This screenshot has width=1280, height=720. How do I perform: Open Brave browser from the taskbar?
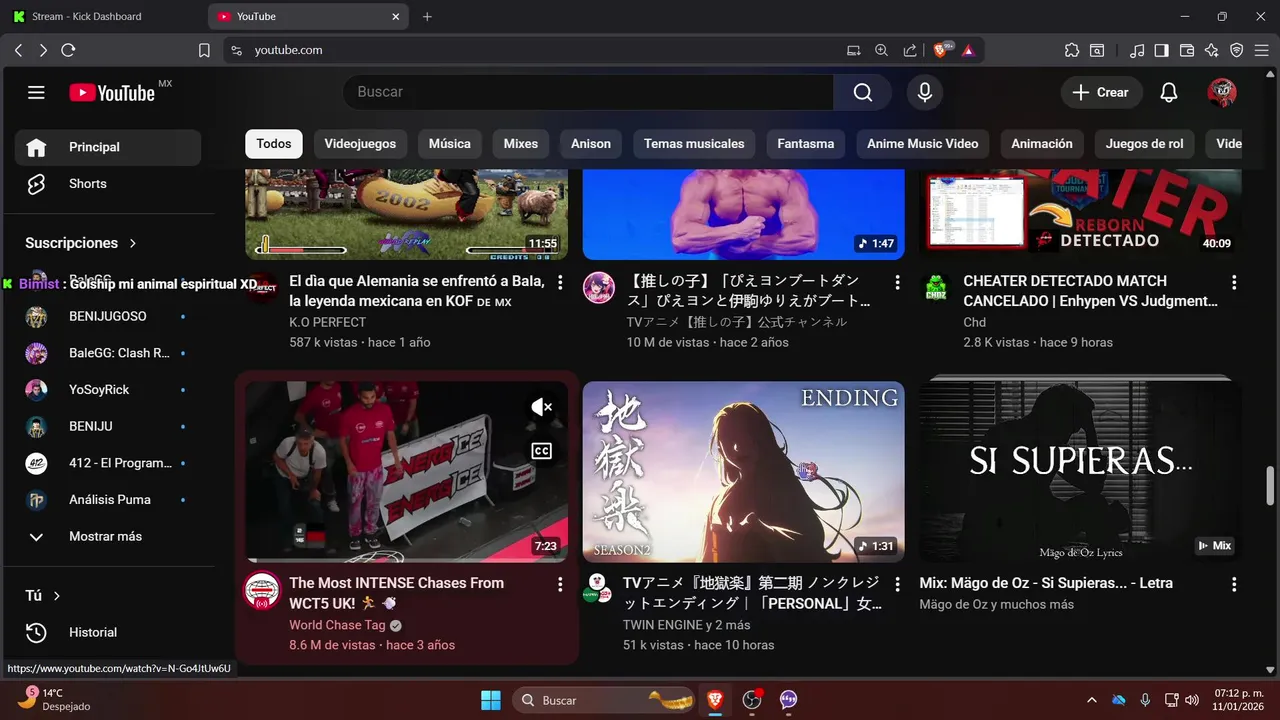tap(715, 700)
